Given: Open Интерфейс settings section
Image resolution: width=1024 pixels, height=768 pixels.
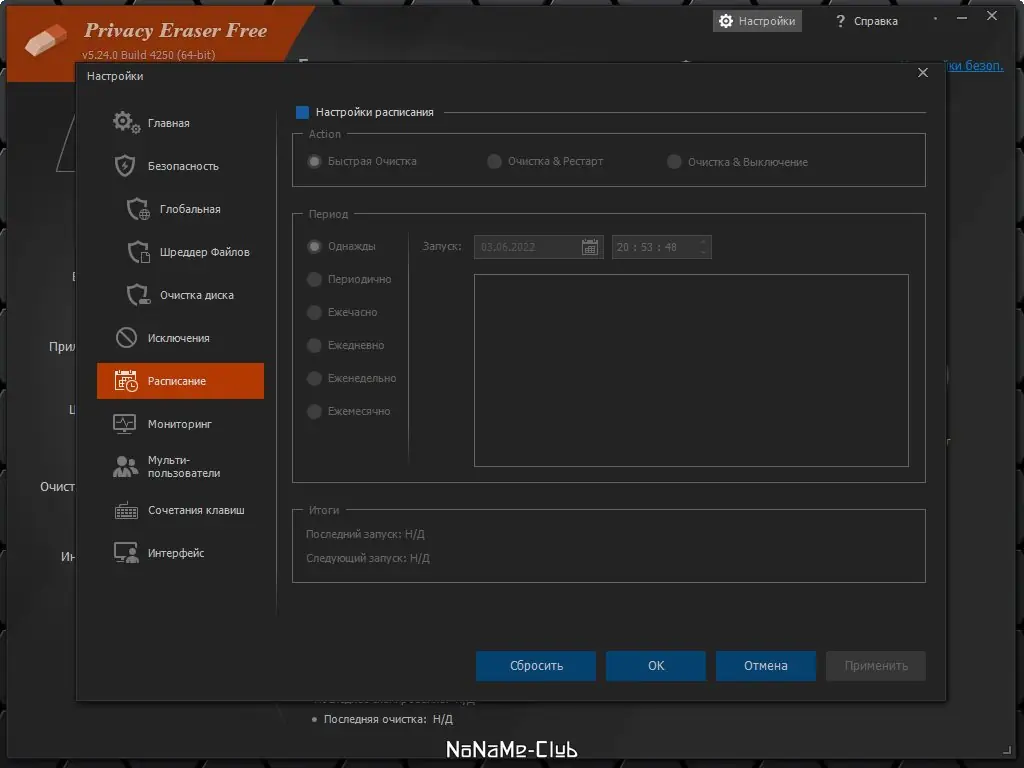Looking at the screenshot, I should click(x=180, y=553).
